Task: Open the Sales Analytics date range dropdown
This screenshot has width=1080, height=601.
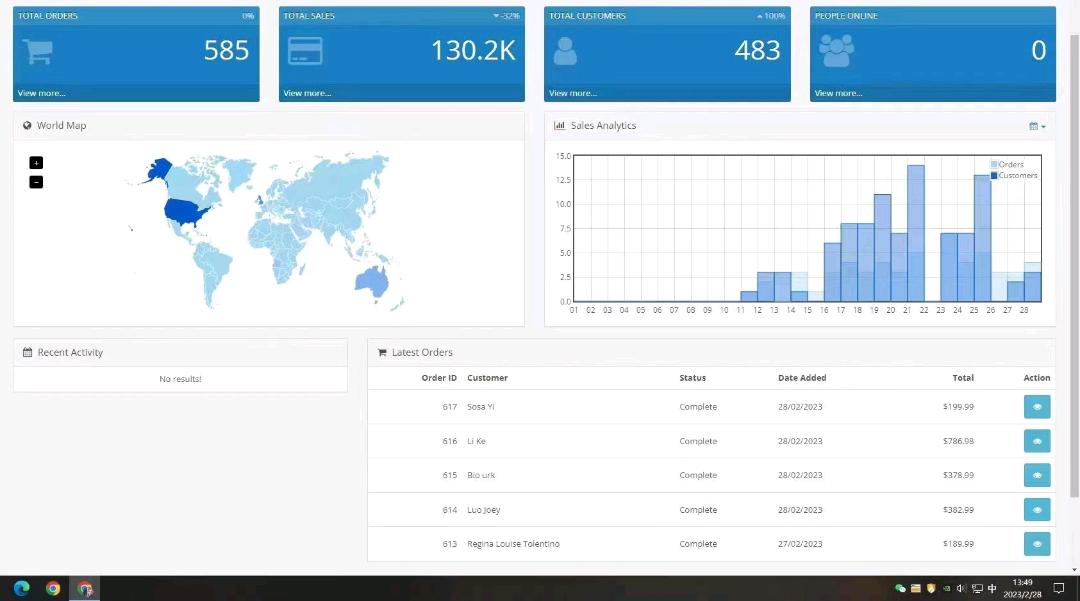Action: tap(1037, 126)
